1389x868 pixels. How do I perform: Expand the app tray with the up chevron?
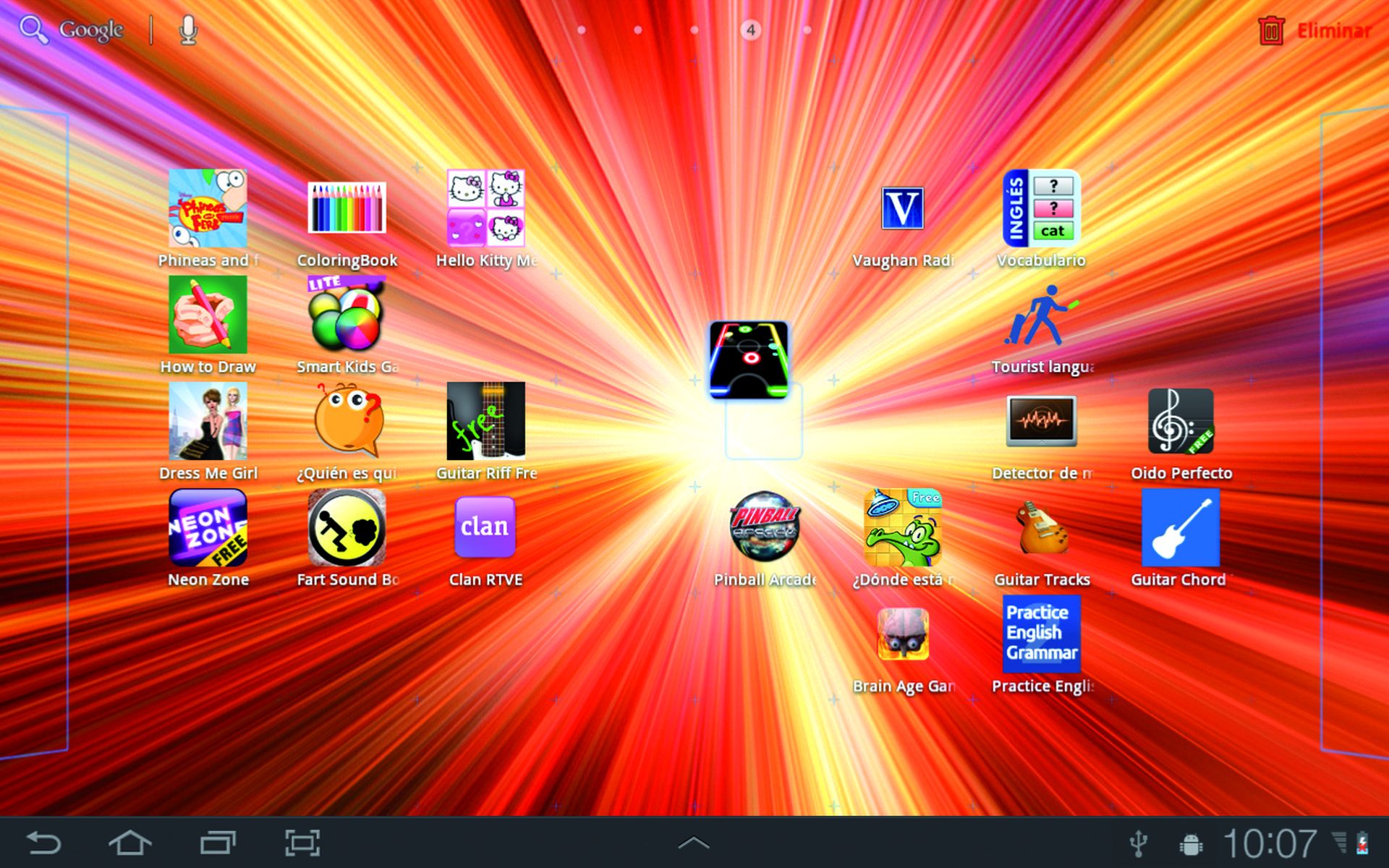(694, 841)
